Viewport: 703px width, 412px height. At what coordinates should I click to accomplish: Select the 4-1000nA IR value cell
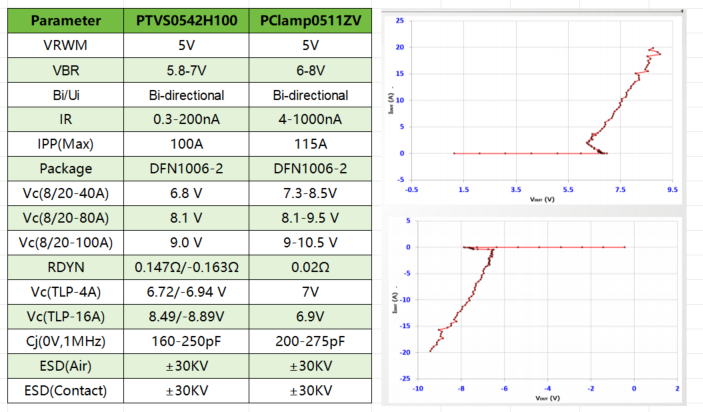(312, 120)
